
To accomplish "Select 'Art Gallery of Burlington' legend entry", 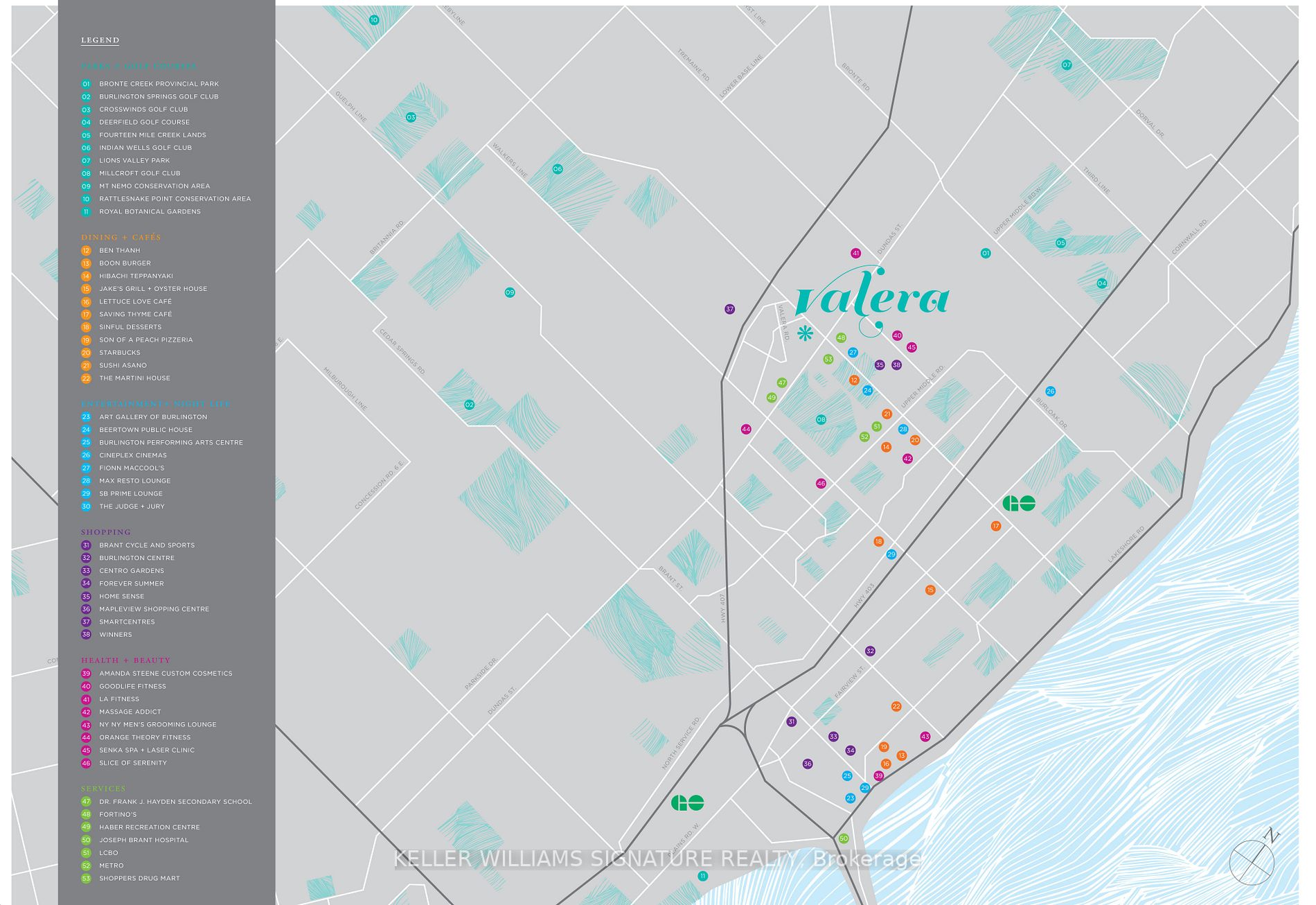I will [x=153, y=417].
